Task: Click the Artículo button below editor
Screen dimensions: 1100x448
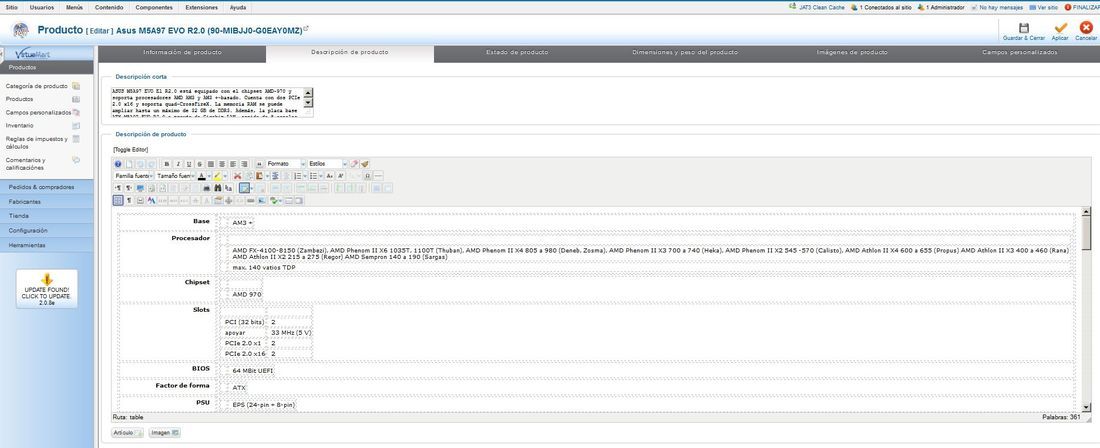Action: tap(128, 433)
